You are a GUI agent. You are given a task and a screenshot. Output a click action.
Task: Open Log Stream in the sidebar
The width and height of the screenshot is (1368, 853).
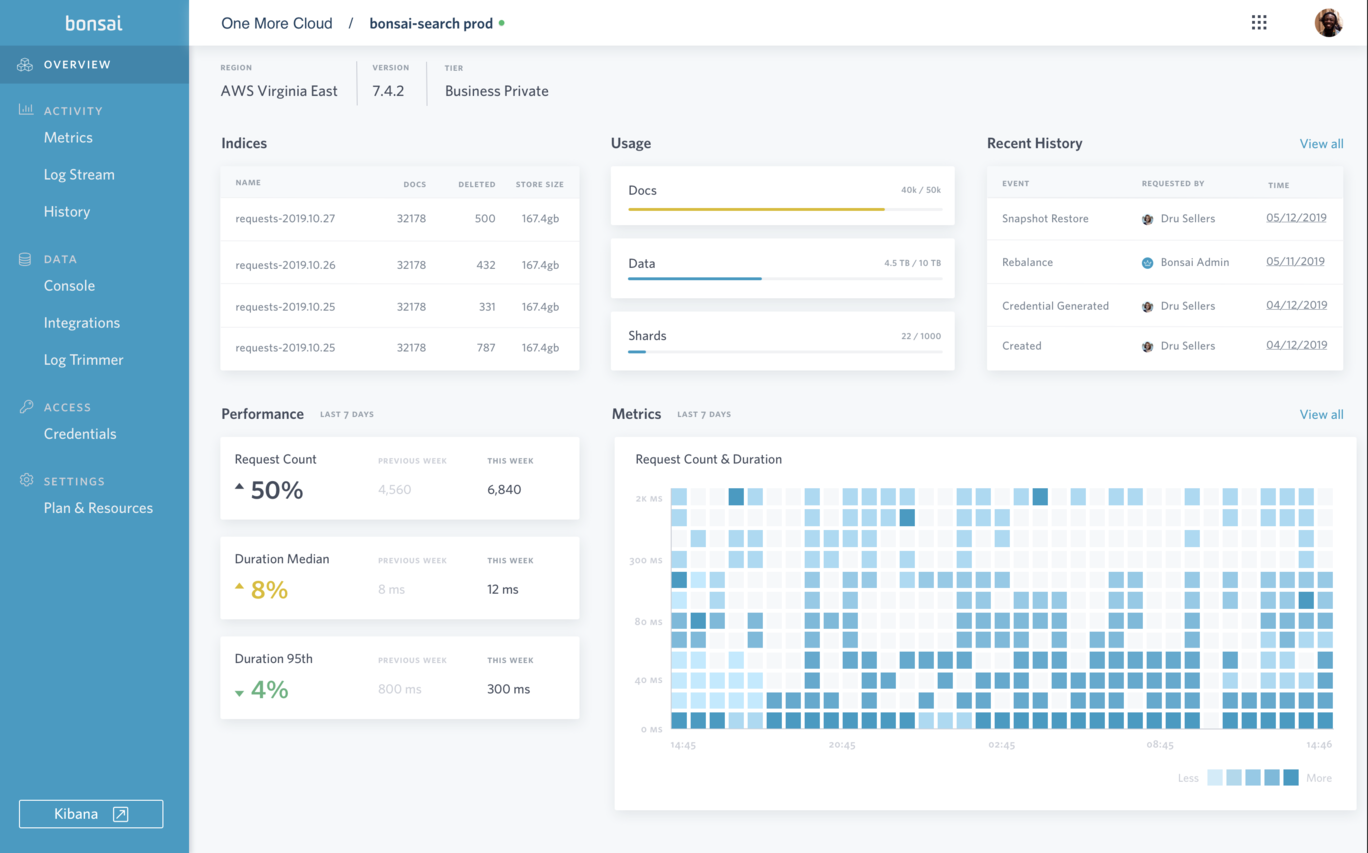click(x=79, y=175)
